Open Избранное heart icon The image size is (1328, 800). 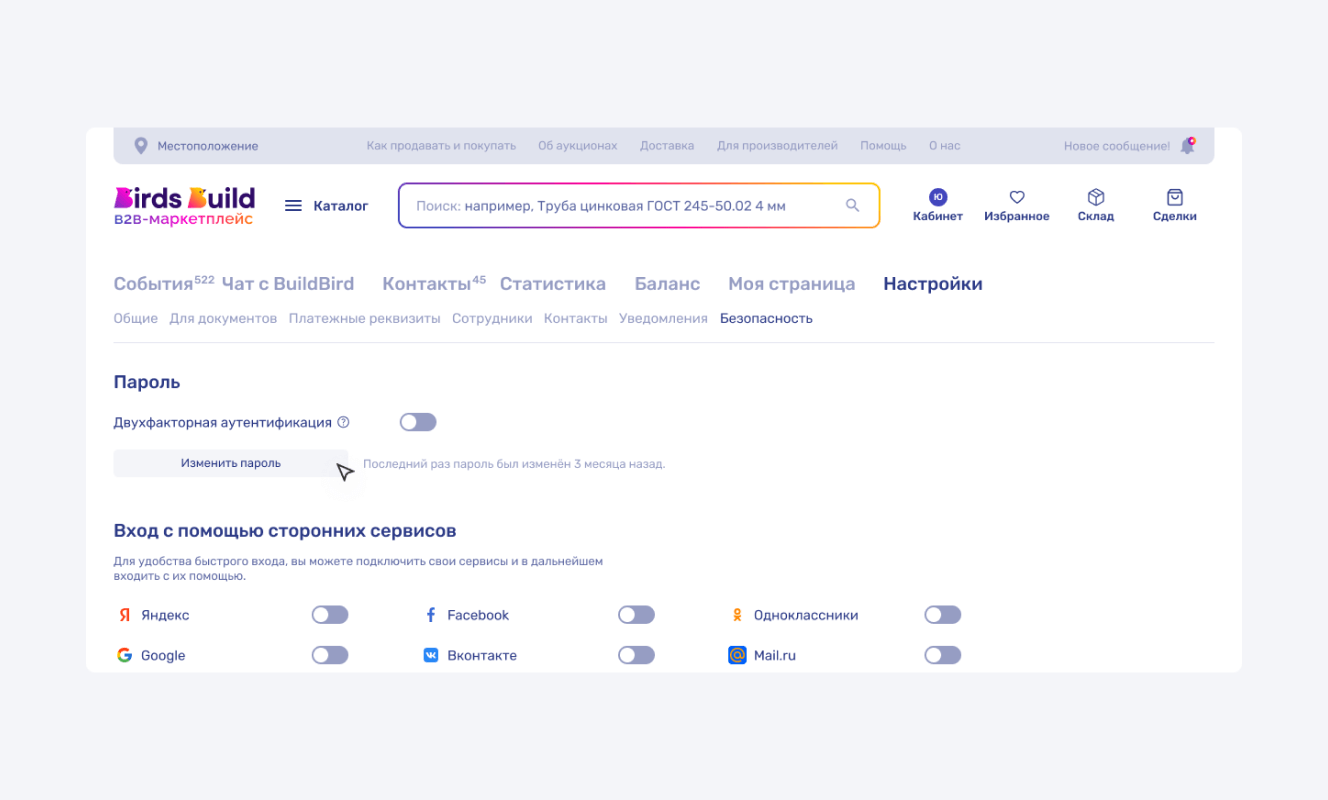1016,197
